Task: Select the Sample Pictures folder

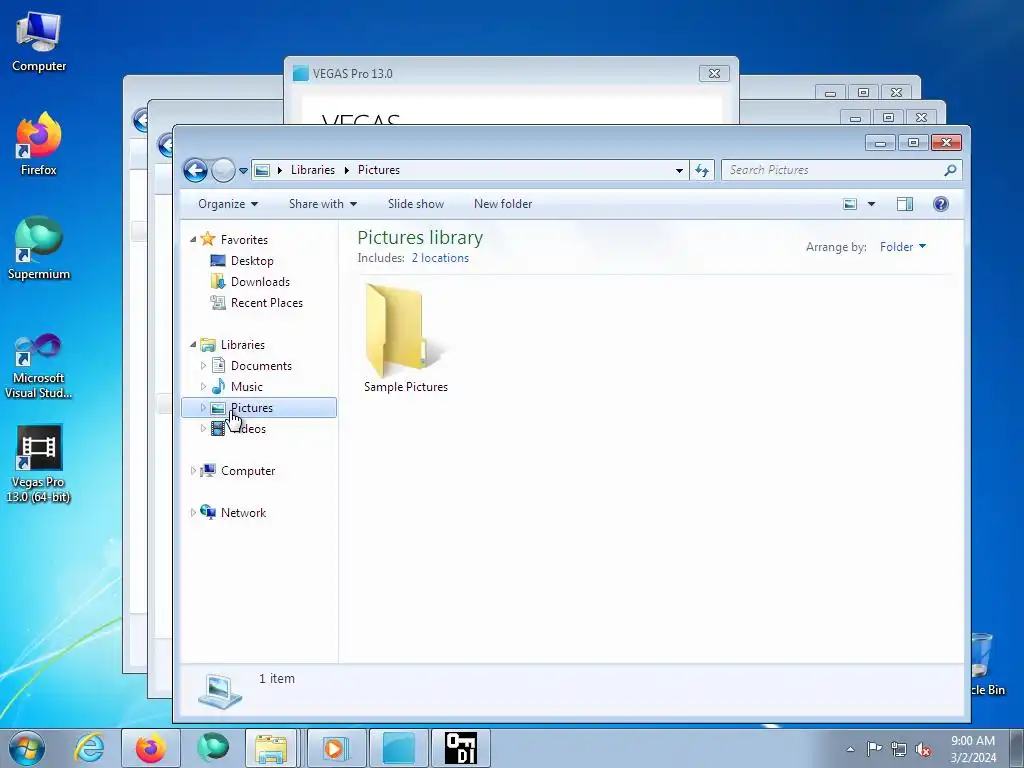Action: tap(406, 338)
